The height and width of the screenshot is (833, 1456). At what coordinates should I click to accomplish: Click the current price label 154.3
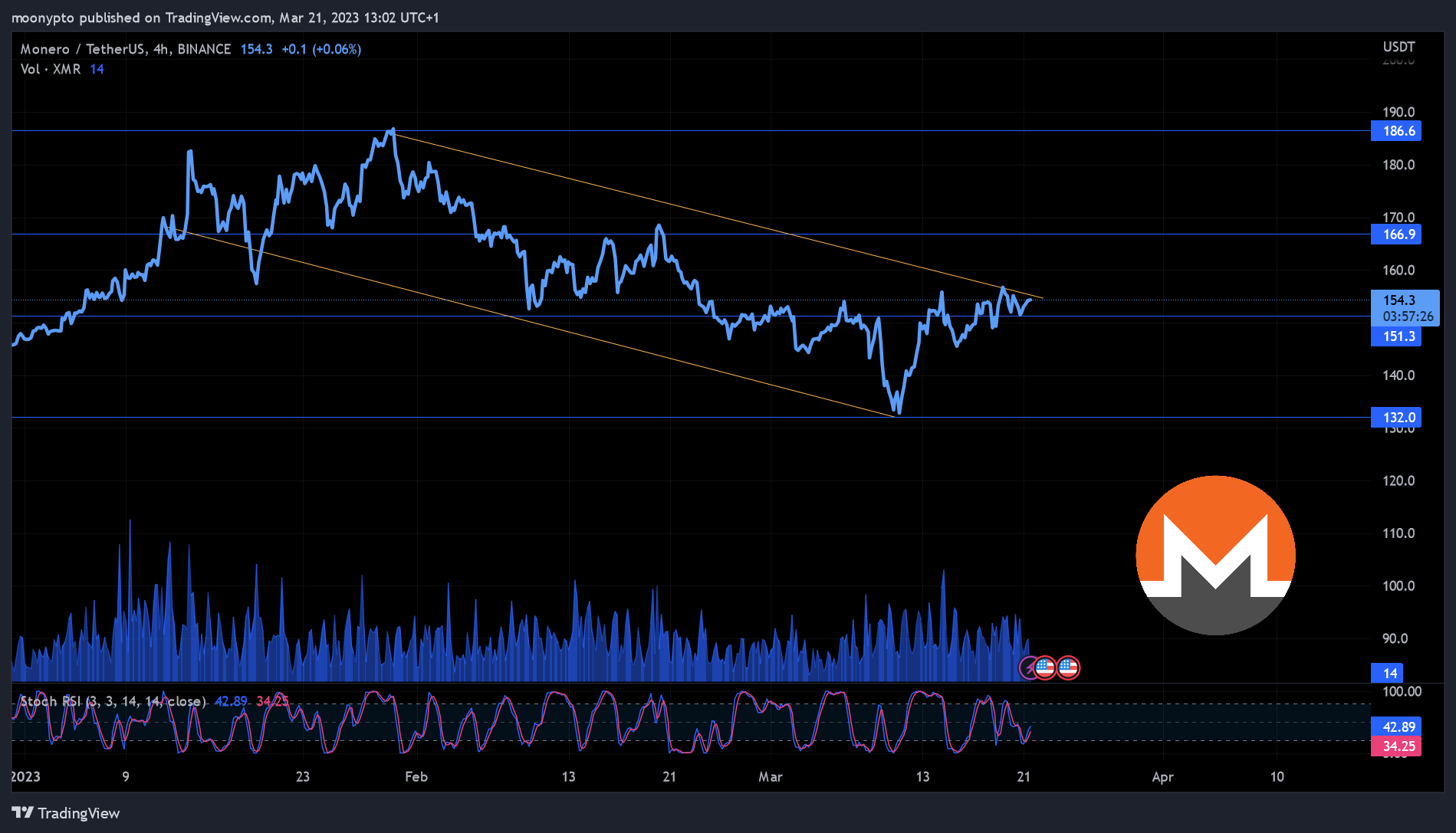click(x=1399, y=300)
